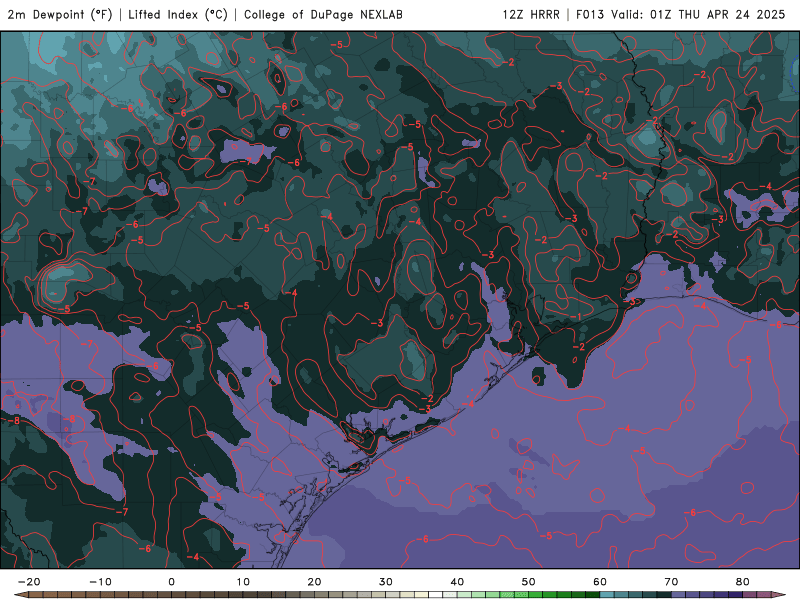Click the 'F013 Valid: 01Z THU APR 24 2025' text
This screenshot has width=800, height=600.
[680, 14]
